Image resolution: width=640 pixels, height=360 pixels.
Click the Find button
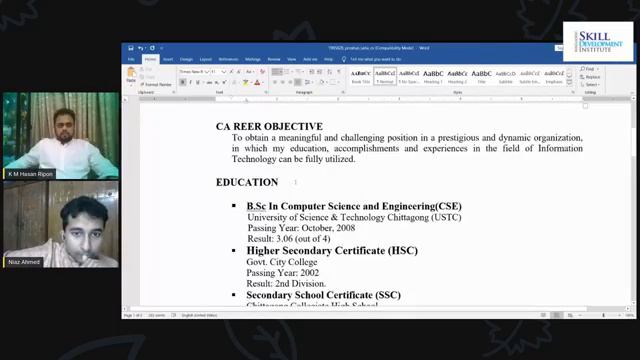tap(589, 69)
